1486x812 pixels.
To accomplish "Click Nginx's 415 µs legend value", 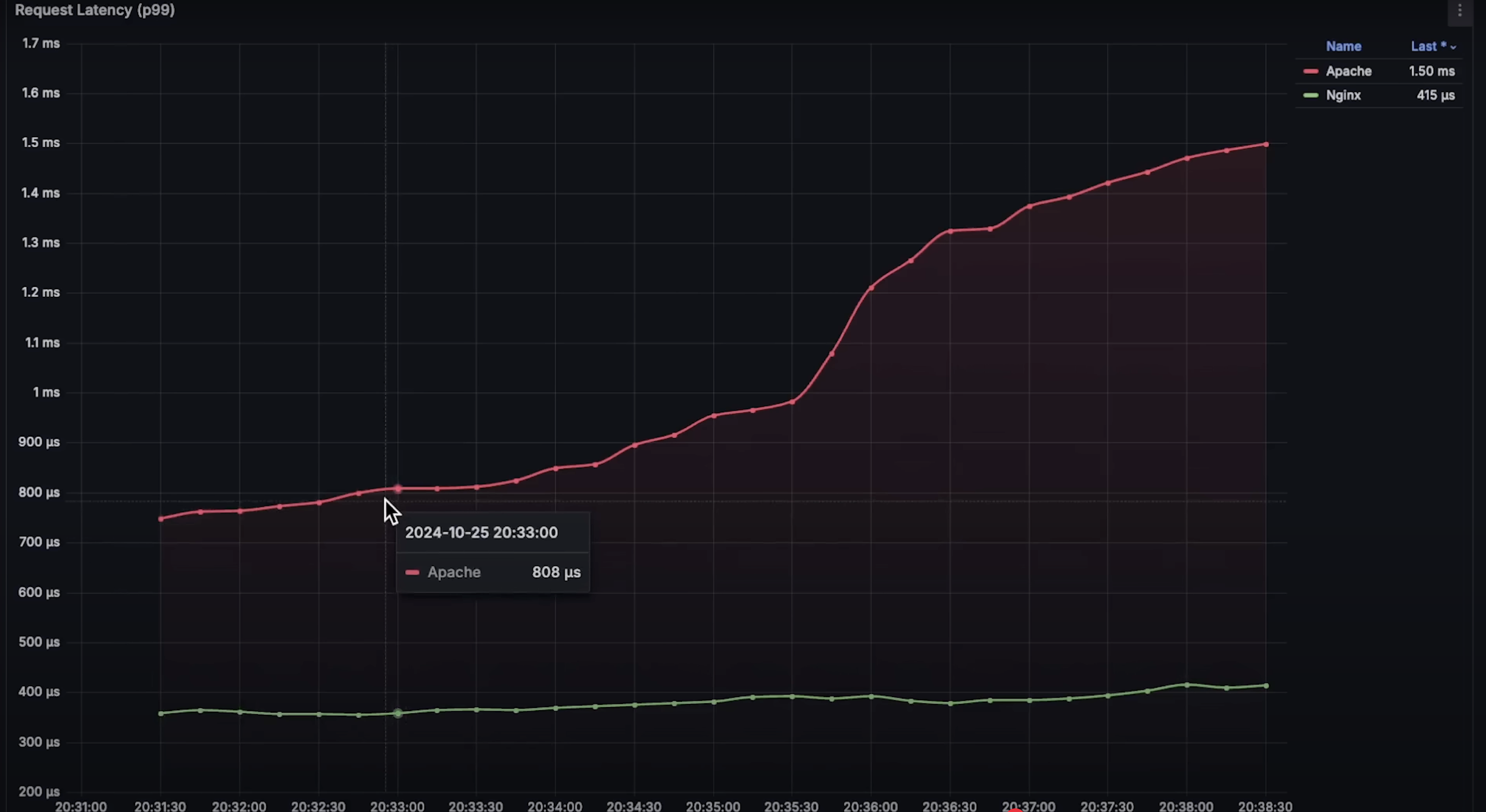I will coord(1435,96).
